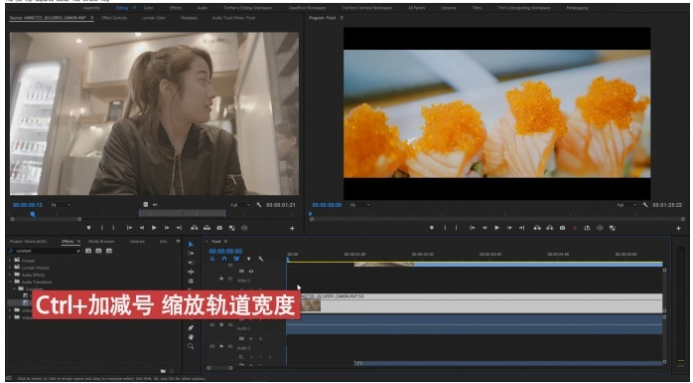Image resolution: width=693 pixels, height=383 pixels.
Task: Switch to the Assembly workspace
Action: click(x=91, y=8)
